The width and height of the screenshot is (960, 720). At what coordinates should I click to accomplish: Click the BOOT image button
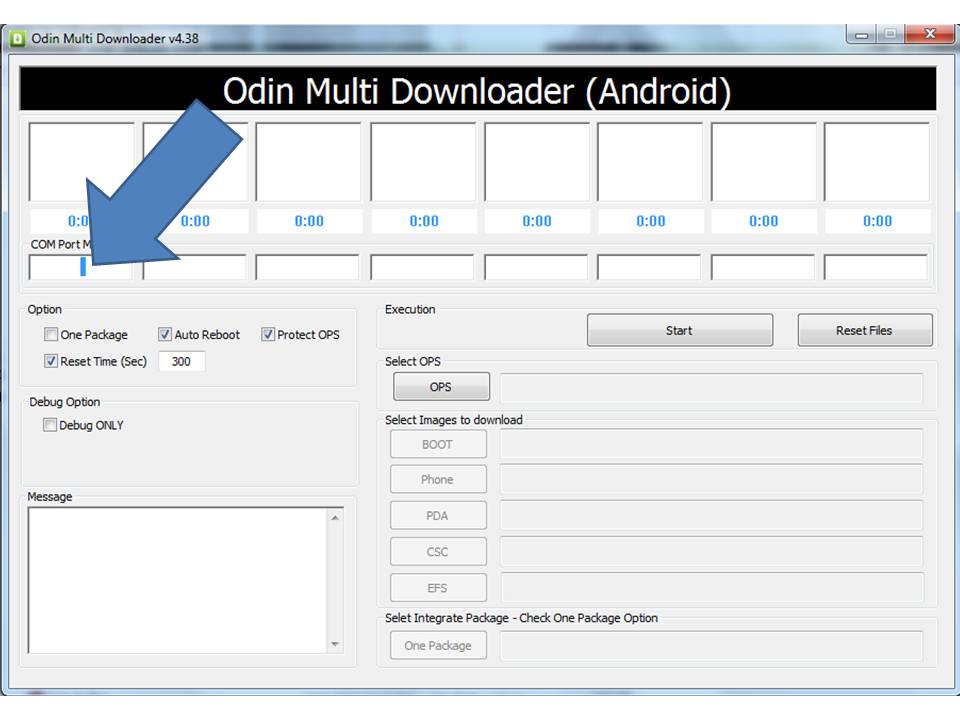coord(438,444)
